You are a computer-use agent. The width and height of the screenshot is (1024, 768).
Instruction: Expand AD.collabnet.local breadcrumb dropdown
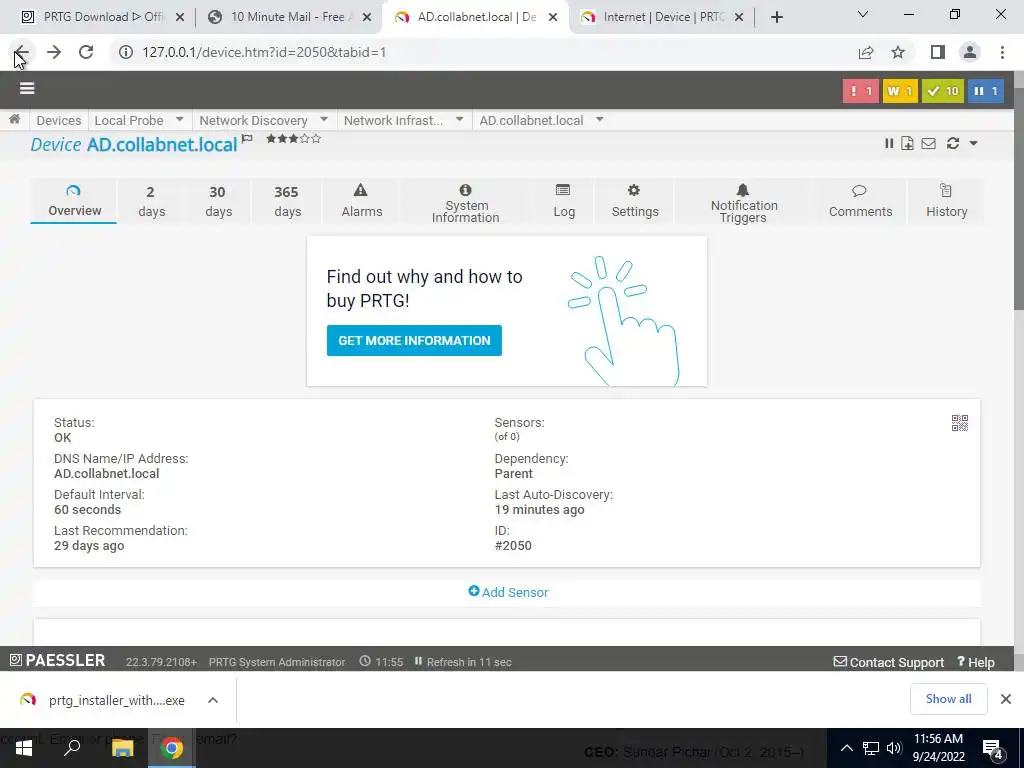coord(600,120)
